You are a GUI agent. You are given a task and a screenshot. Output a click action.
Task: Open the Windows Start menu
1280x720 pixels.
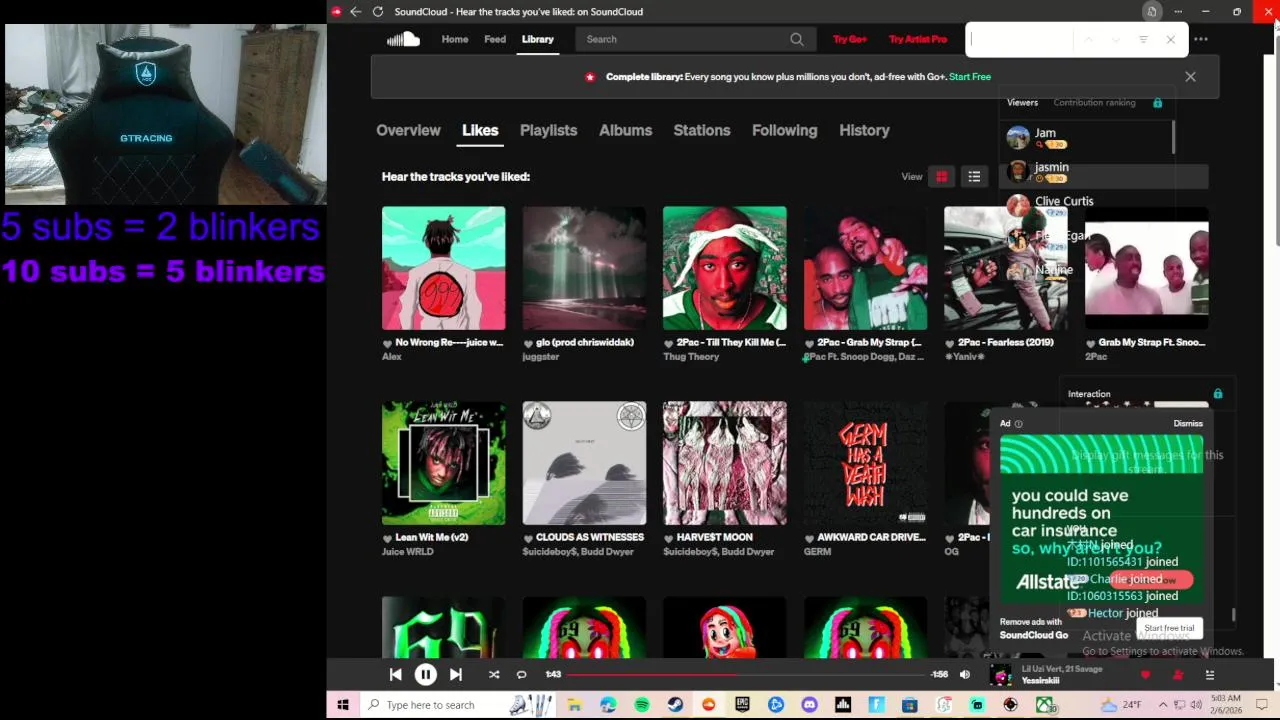click(x=343, y=705)
